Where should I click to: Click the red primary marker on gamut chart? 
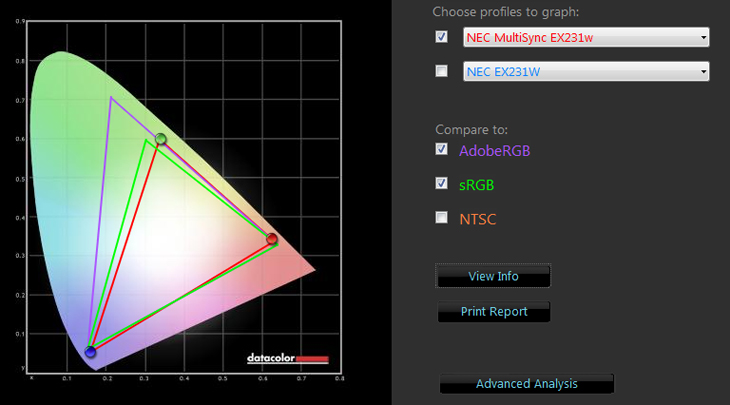[x=271, y=239]
